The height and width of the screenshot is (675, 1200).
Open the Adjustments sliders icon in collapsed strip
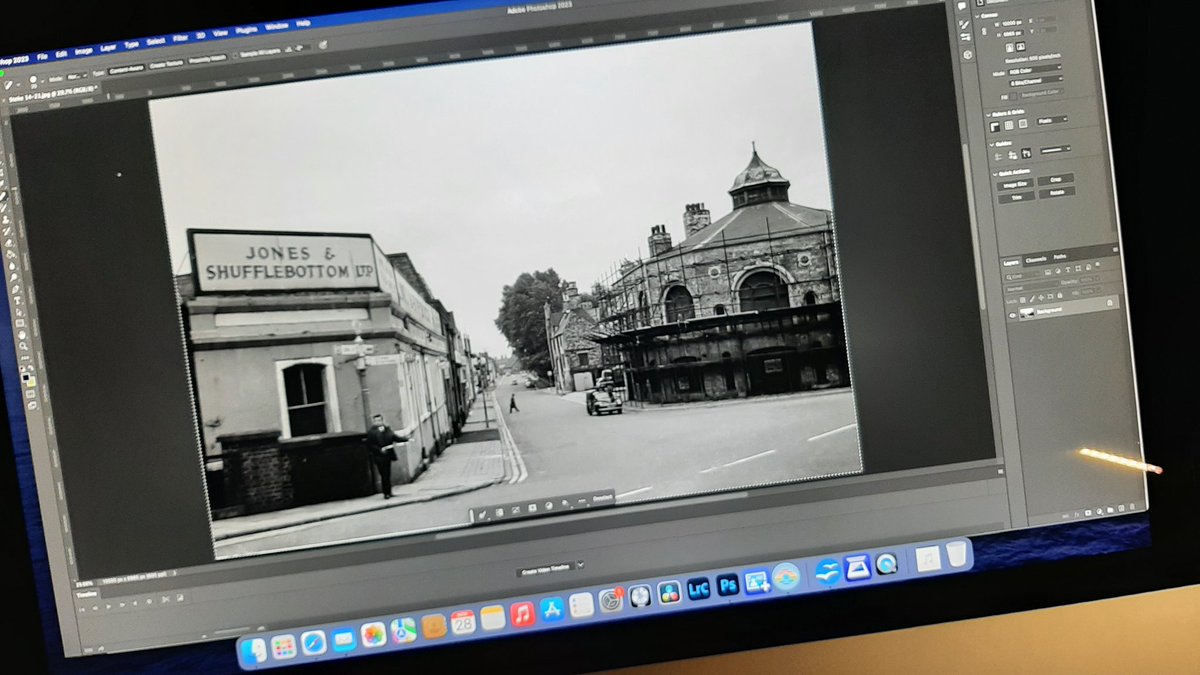pyautogui.click(x=965, y=37)
